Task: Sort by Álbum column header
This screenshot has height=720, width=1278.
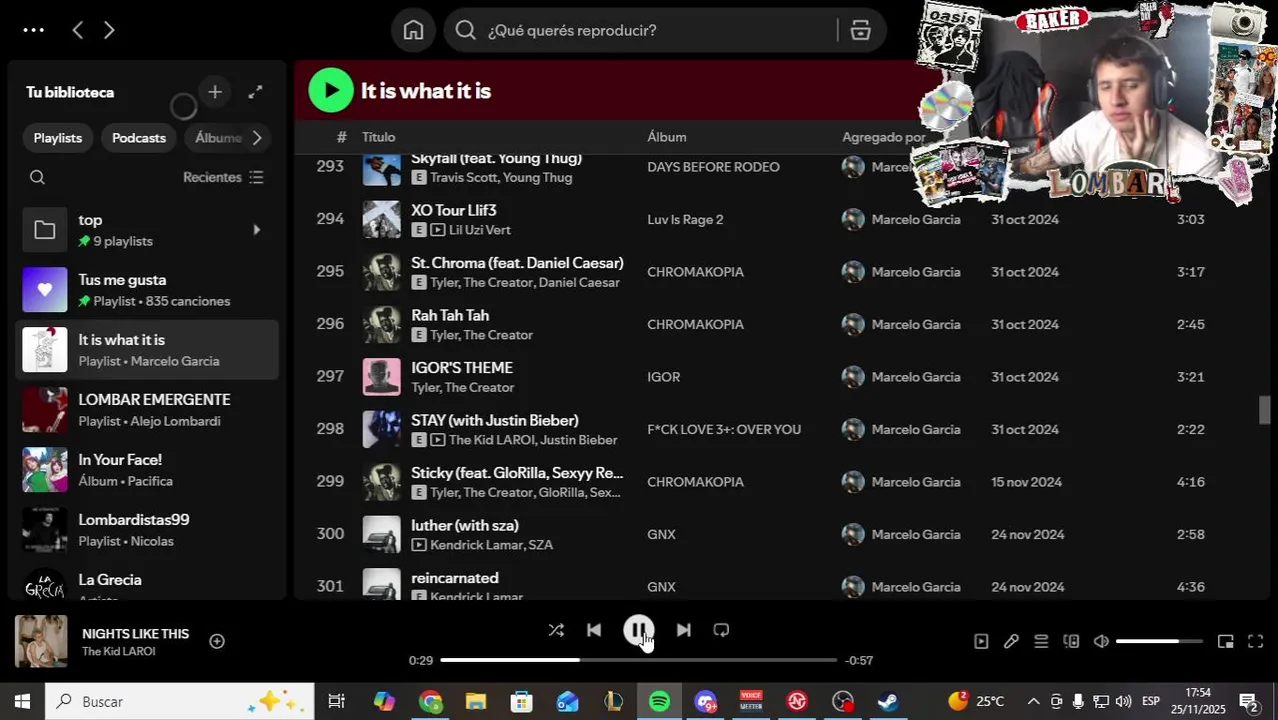Action: coord(666,137)
